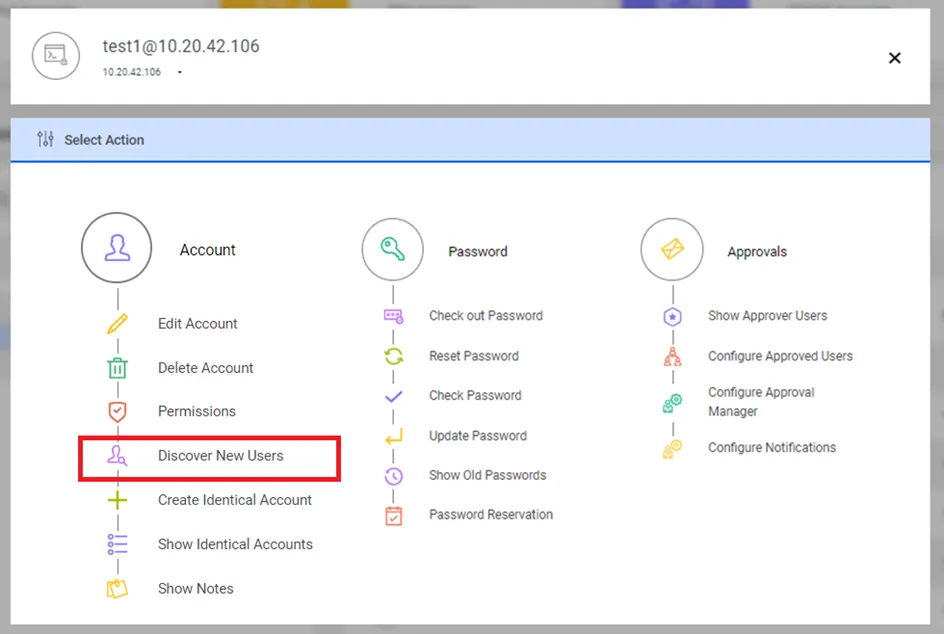The height and width of the screenshot is (634, 944).
Task: Click the return arrow icon for Update Password
Action: (x=394, y=436)
